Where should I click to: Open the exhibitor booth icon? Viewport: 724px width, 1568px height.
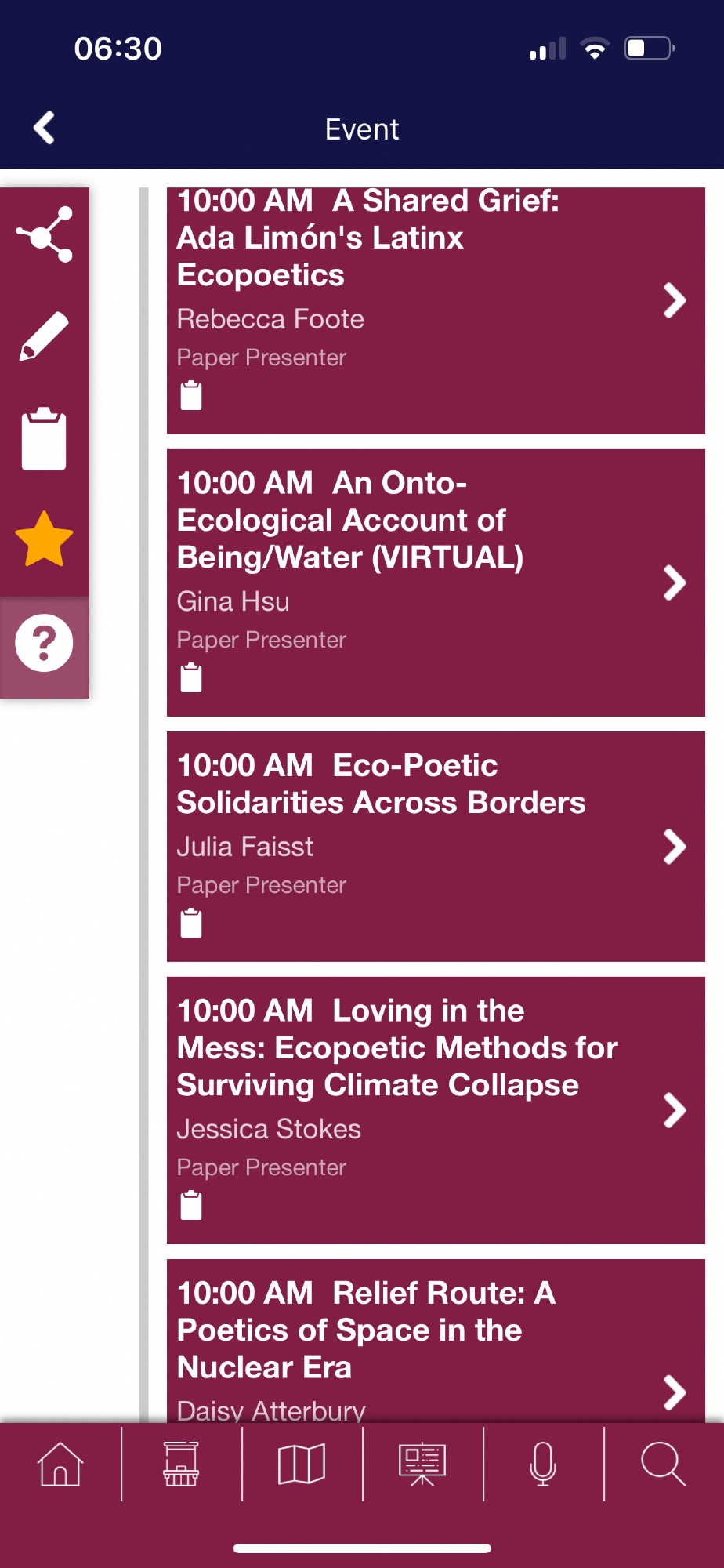pos(181,1464)
